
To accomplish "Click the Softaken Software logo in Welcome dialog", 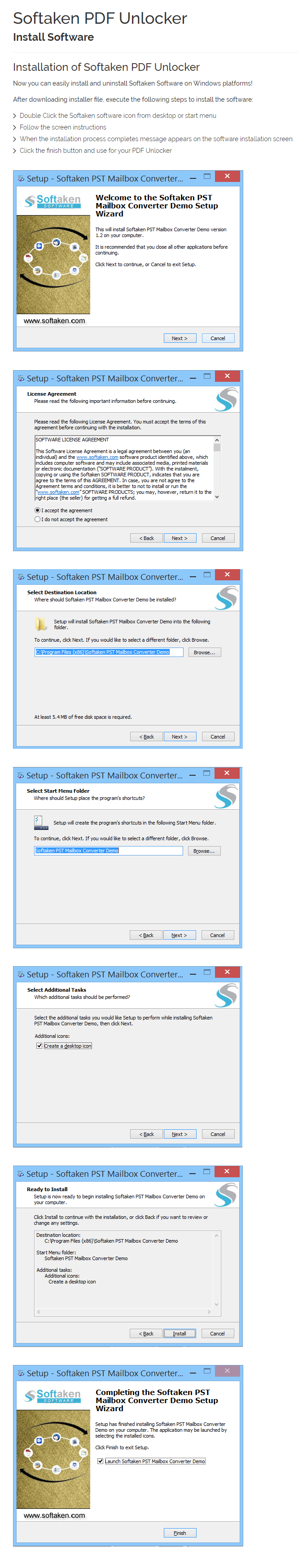I will click(53, 202).
